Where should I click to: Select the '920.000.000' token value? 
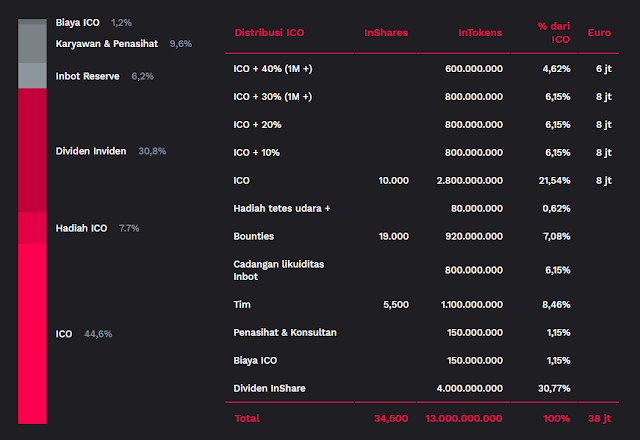[474, 236]
